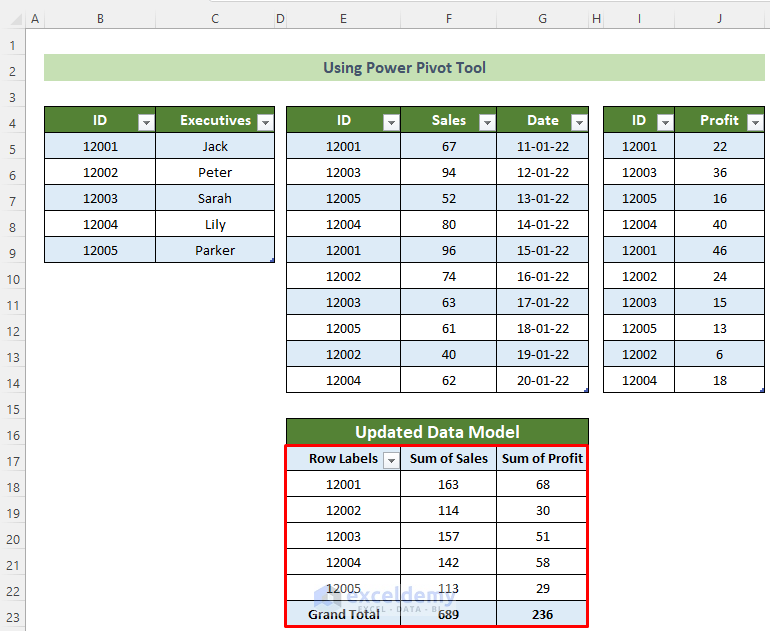This screenshot has width=770, height=631.
Task: Open the Sales column filter dropdown
Action: [487, 122]
